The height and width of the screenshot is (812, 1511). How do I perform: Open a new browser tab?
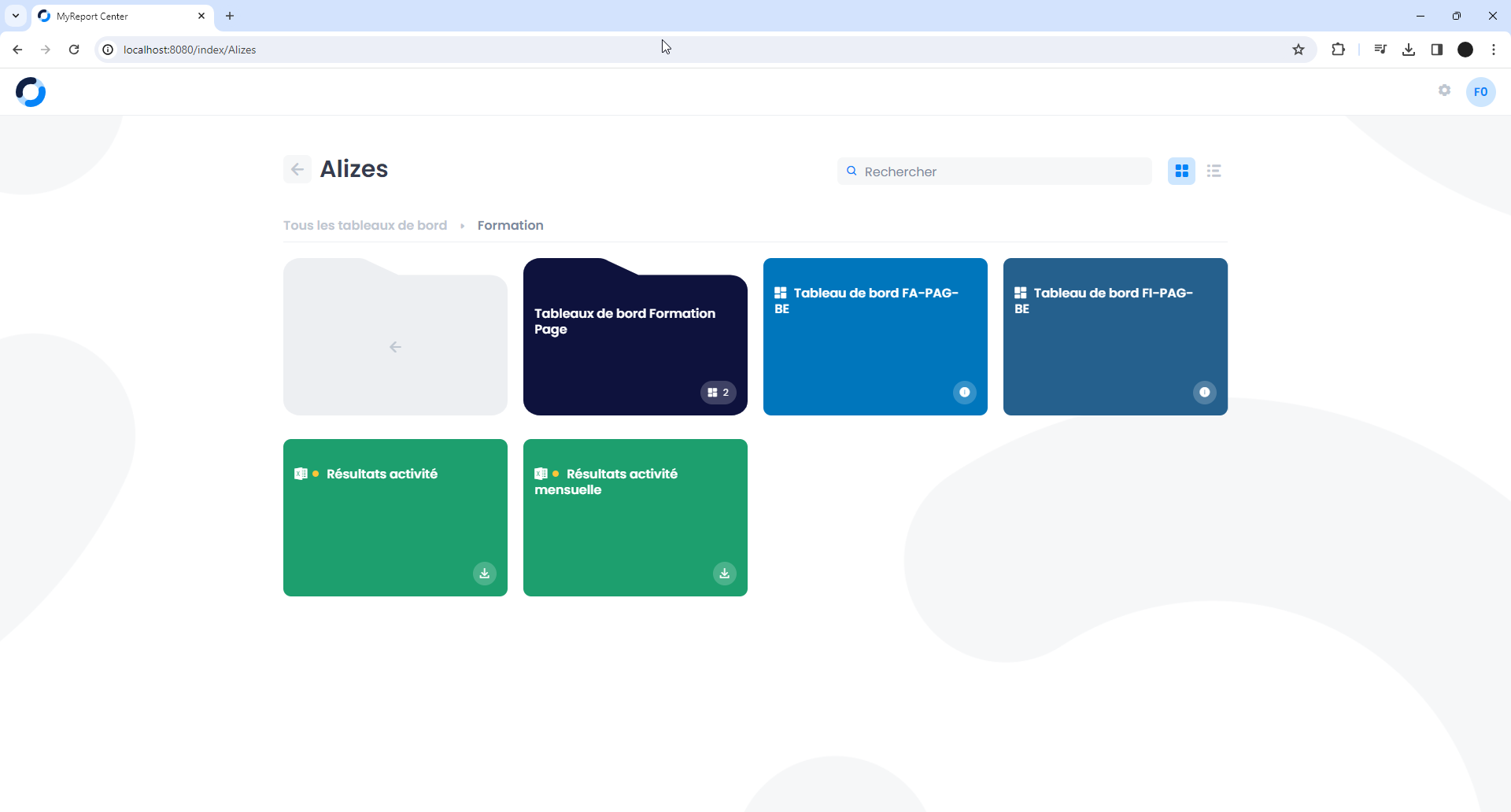click(230, 16)
